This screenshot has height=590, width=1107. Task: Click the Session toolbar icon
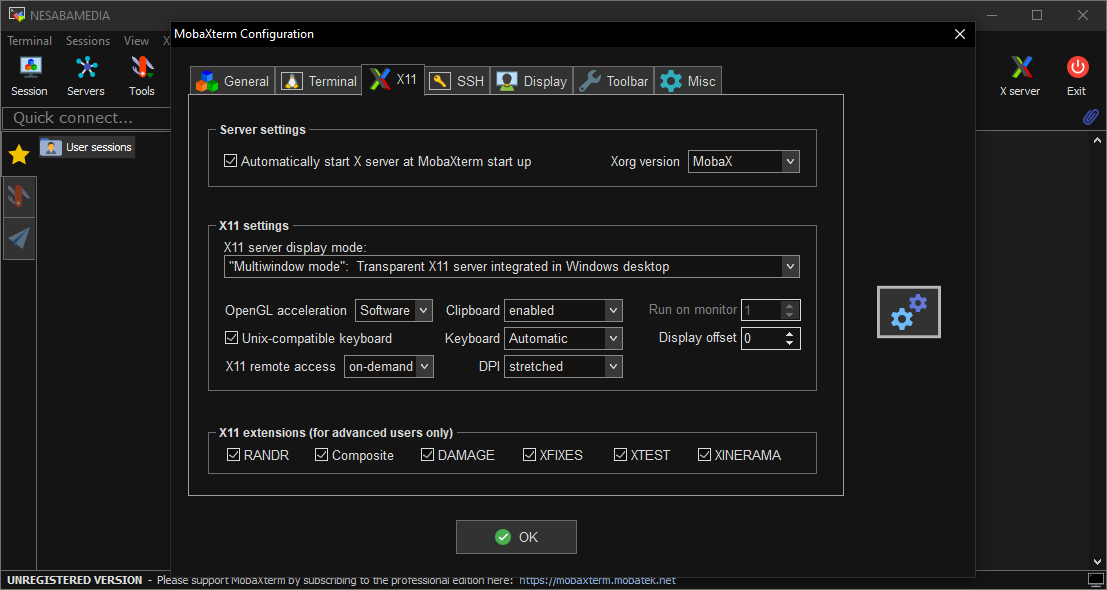pos(29,69)
